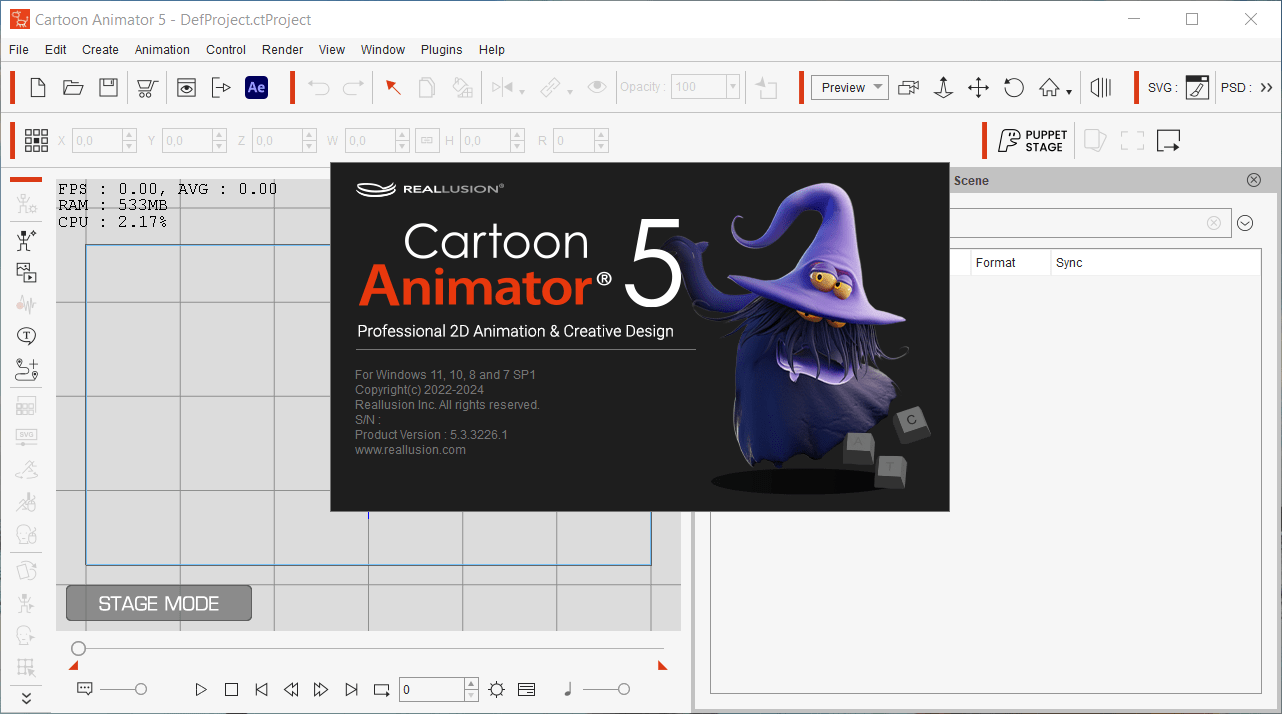This screenshot has width=1282, height=714.
Task: Click the STAGE MODE button
Action: 159,603
